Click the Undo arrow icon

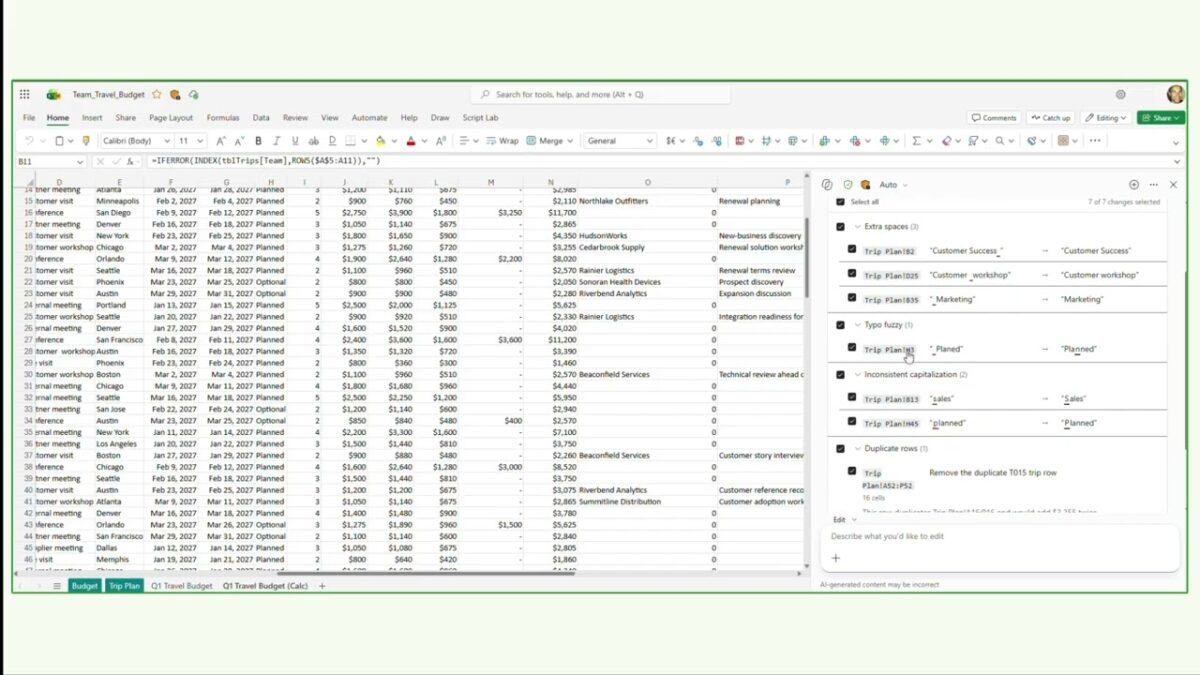(29, 141)
